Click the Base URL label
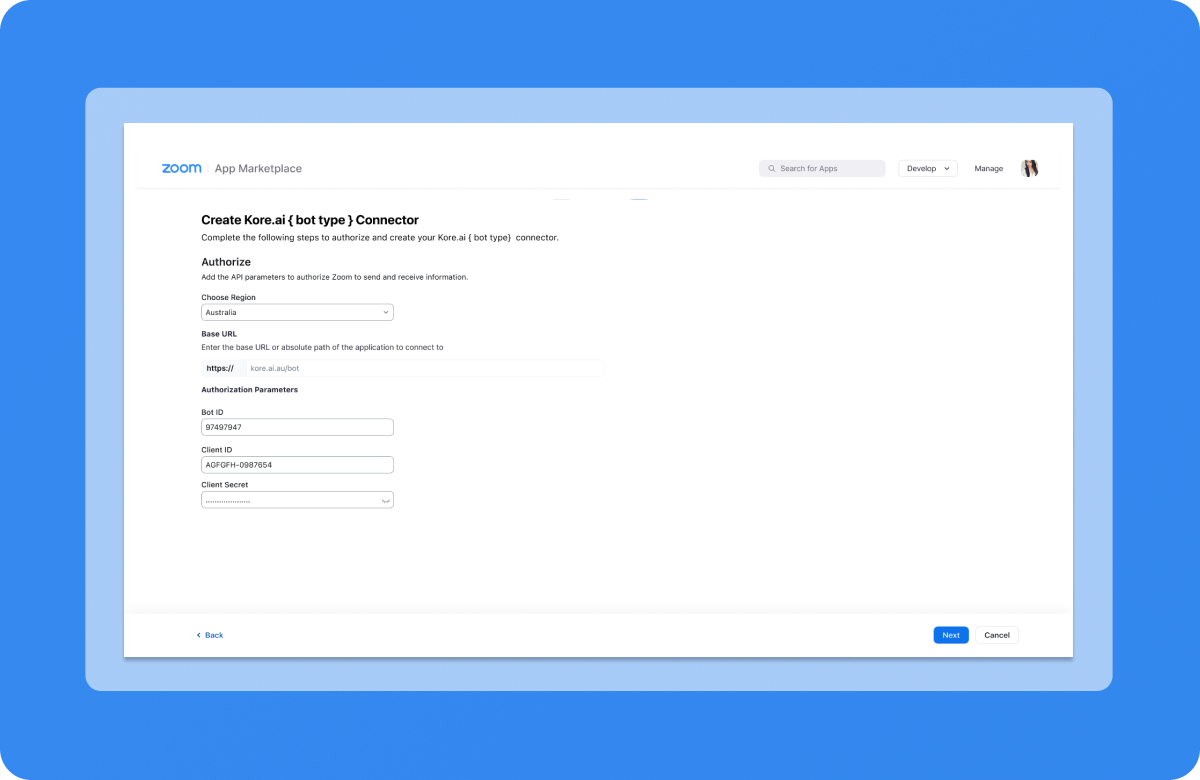 219,334
